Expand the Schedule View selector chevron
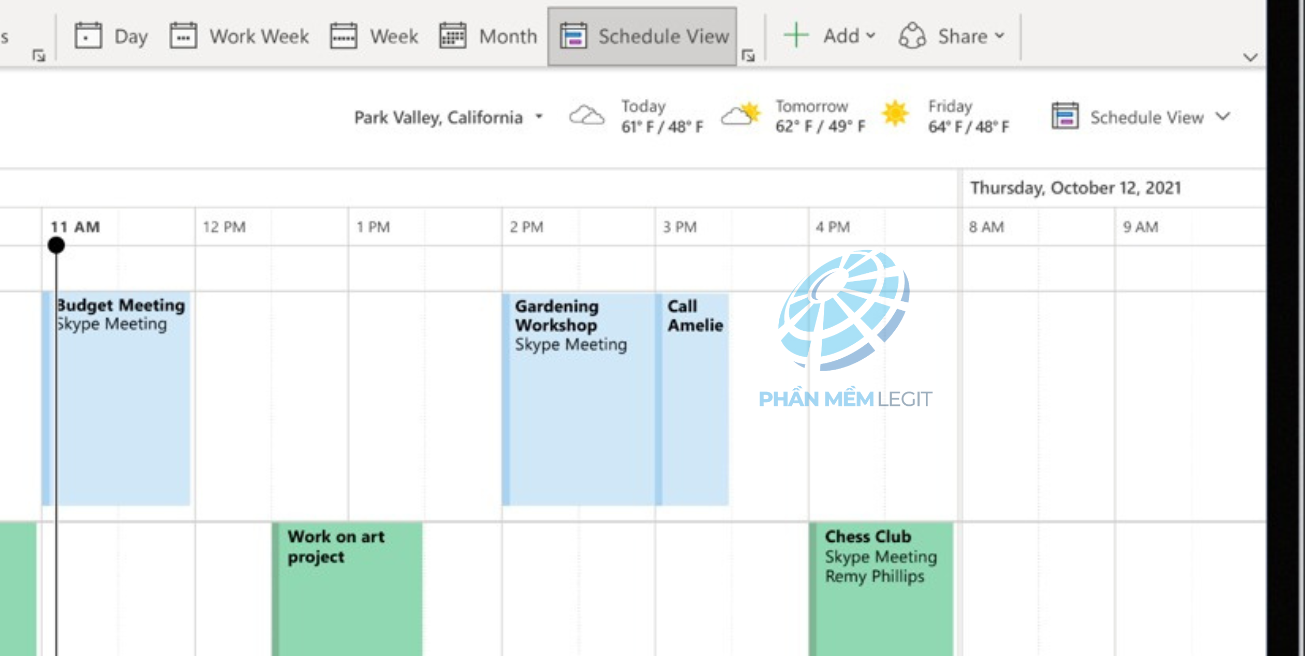Viewport: 1305px width, 656px height. pyautogui.click(x=1222, y=117)
